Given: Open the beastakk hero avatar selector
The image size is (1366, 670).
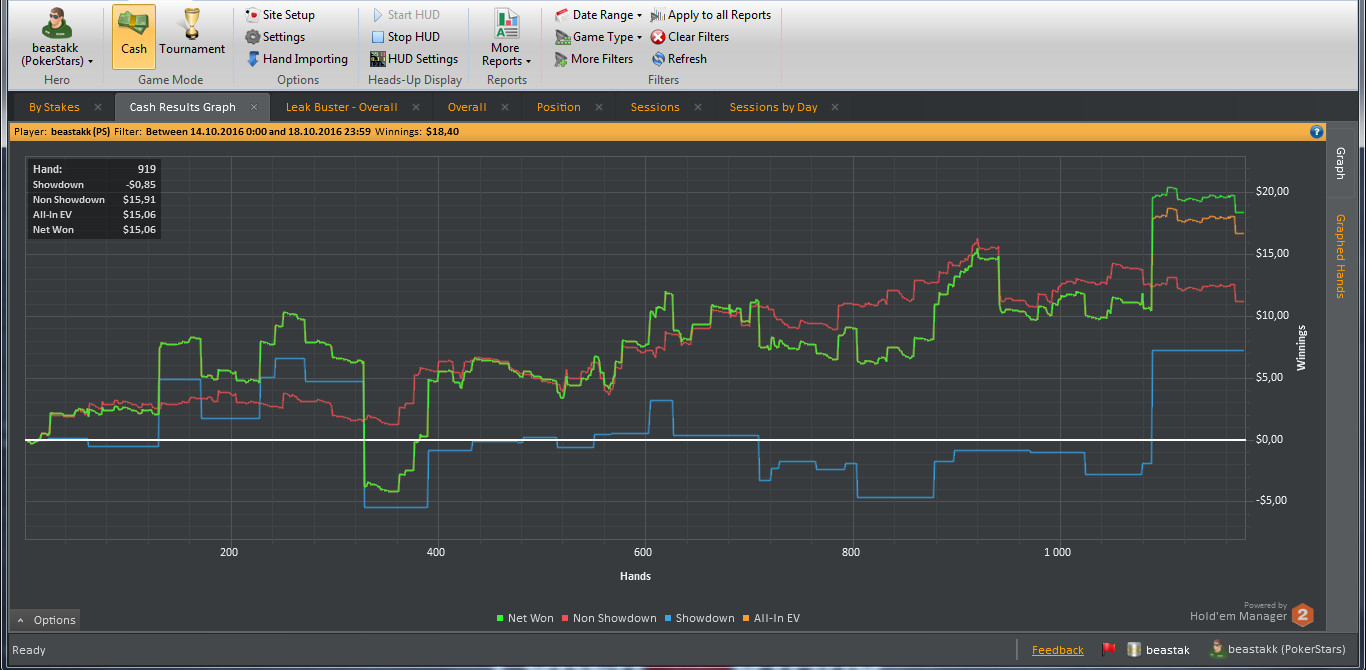Looking at the screenshot, I should click(x=57, y=37).
